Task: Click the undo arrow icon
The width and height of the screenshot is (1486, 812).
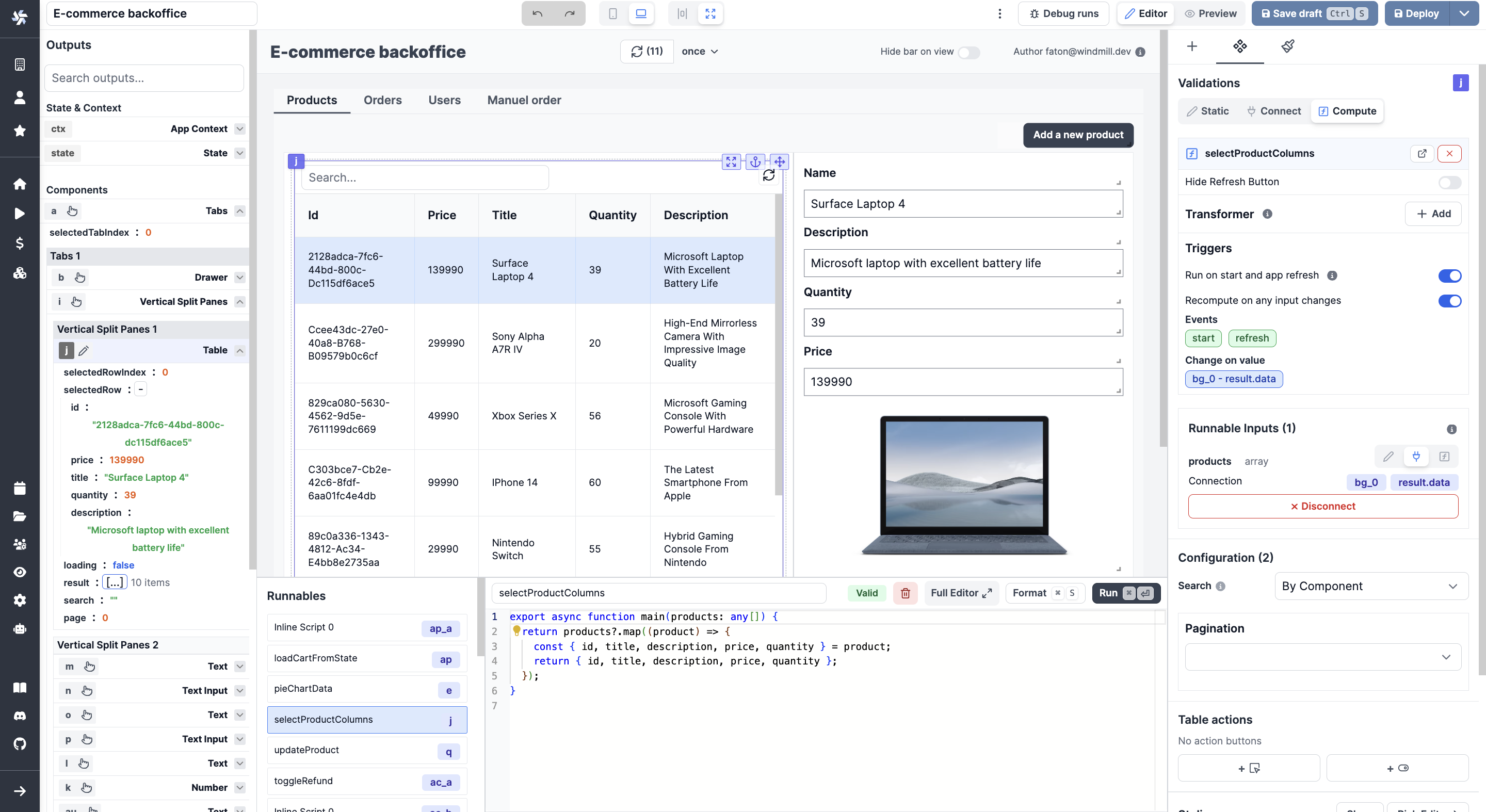Action: (537, 13)
